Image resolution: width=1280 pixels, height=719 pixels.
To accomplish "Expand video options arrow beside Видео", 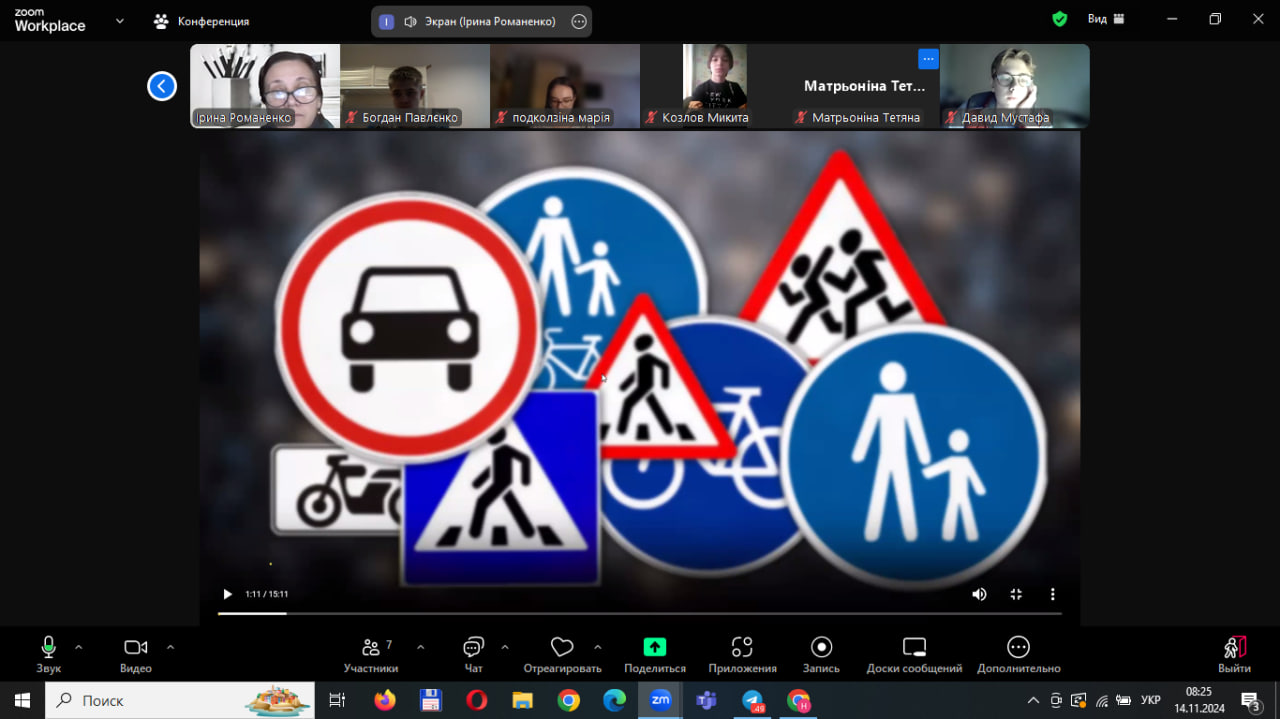I will 170,647.
